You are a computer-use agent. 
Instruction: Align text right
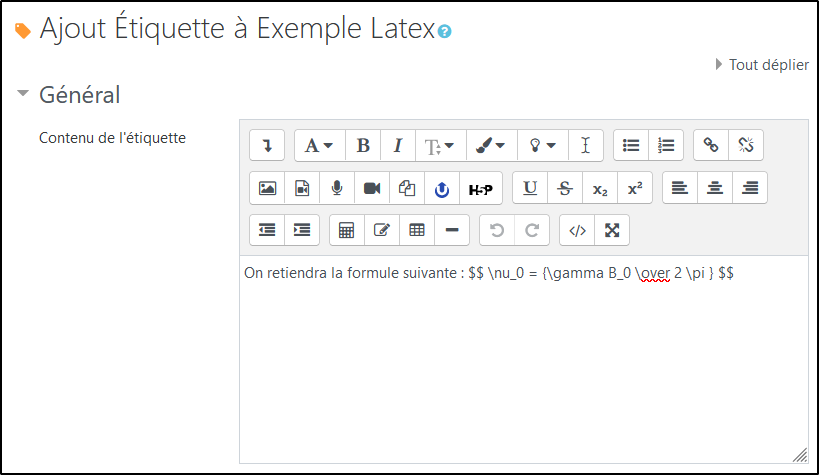click(750, 188)
